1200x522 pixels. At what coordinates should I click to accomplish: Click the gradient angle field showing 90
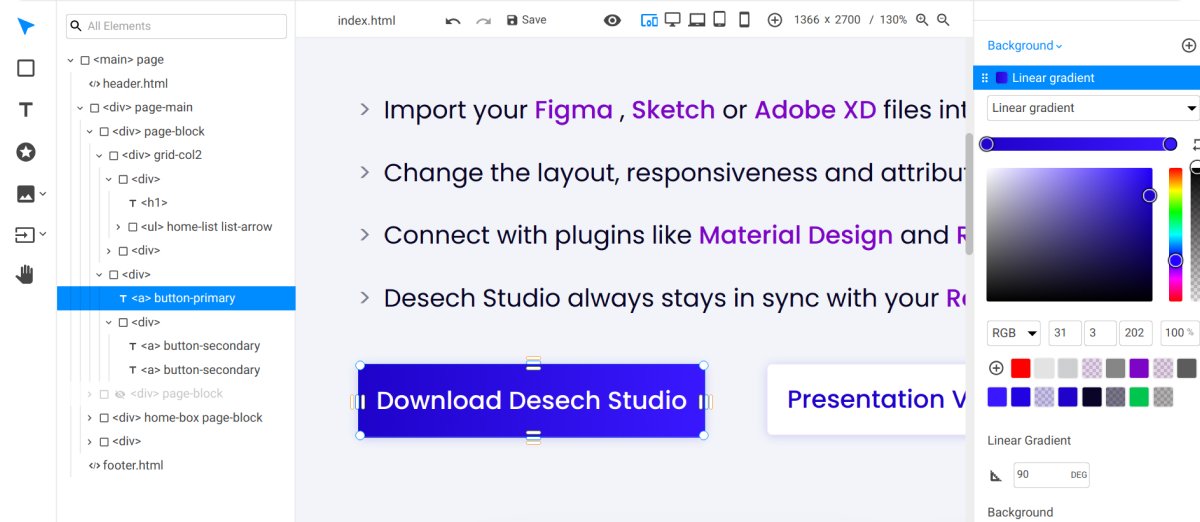[1051, 475]
